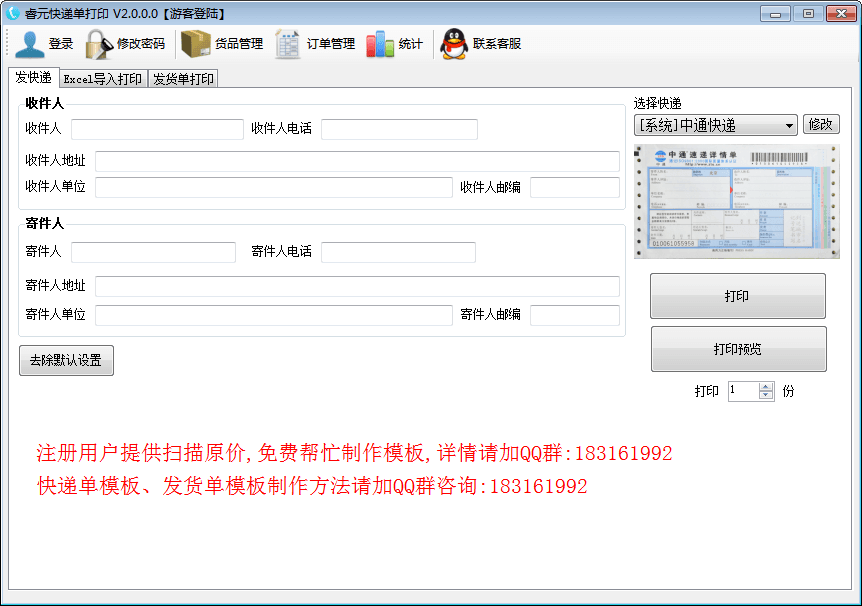
Task: Open 统计 bar chart icon
Action: click(x=380, y=44)
